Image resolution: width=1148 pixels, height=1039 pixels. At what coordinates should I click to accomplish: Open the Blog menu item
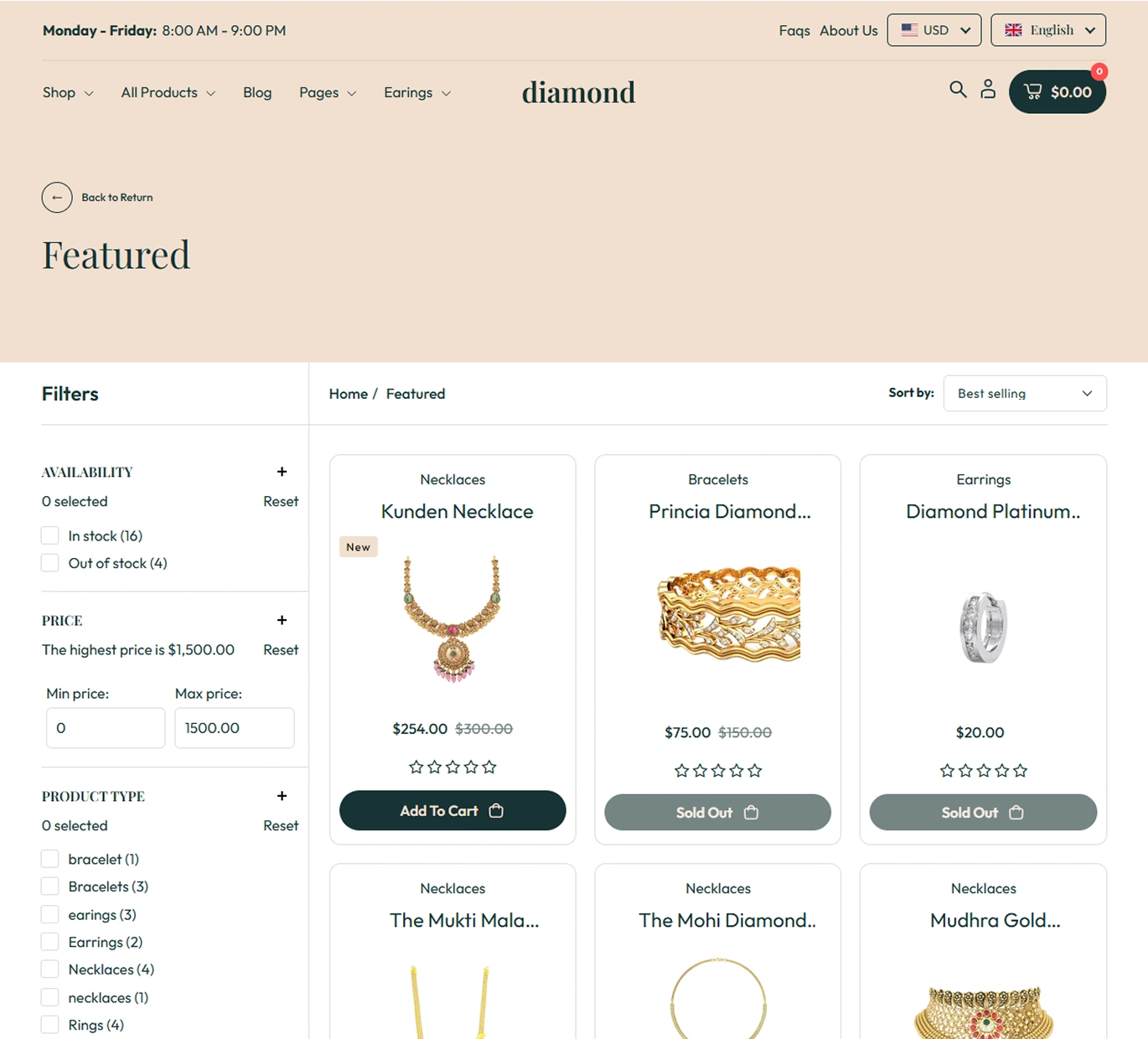(257, 92)
